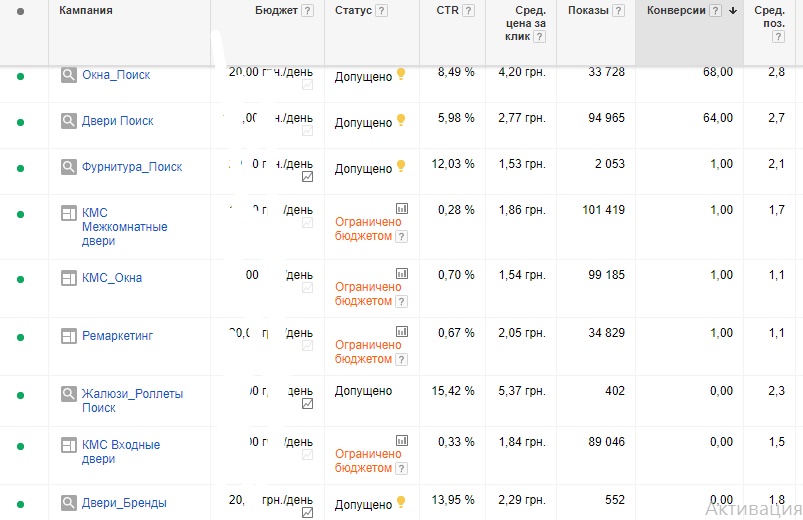This screenshot has height=520, width=803.
Task: Click the help icon beside Статус header
Action: click(382, 11)
